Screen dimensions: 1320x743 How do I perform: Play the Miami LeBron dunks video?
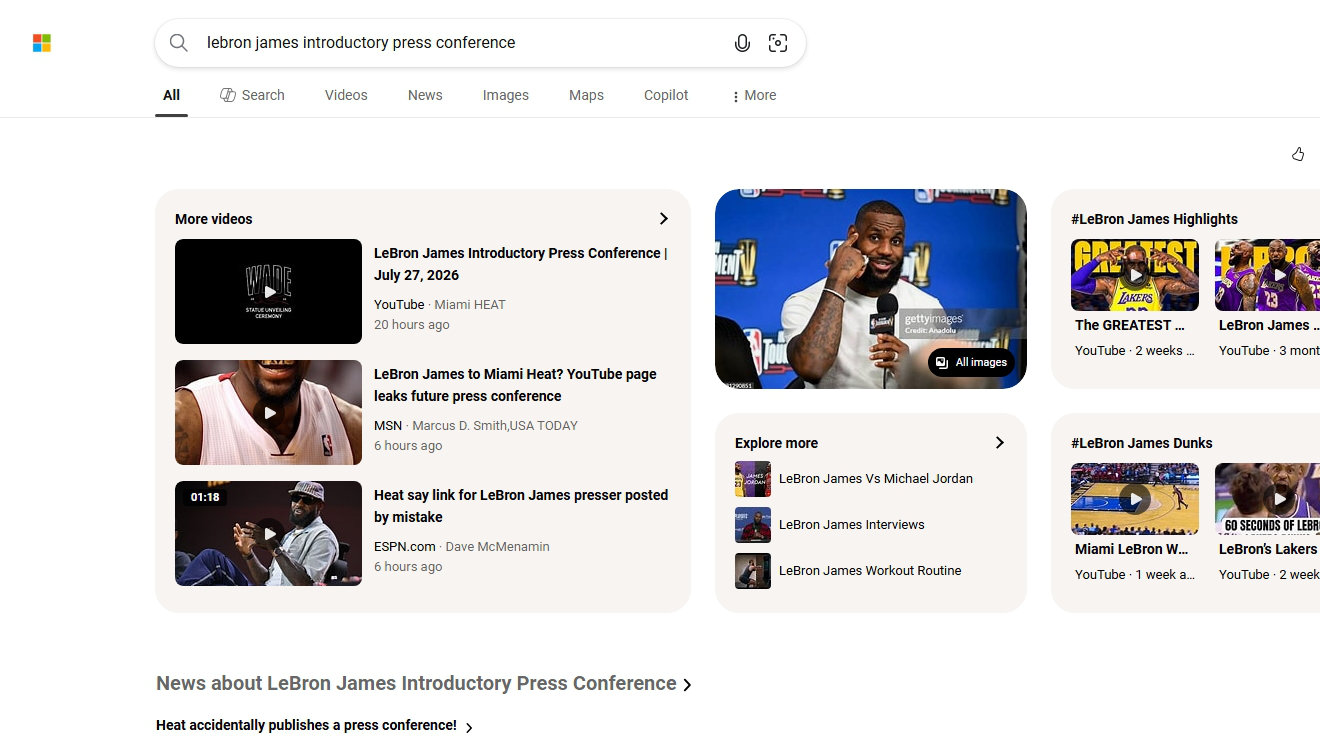tap(1135, 499)
